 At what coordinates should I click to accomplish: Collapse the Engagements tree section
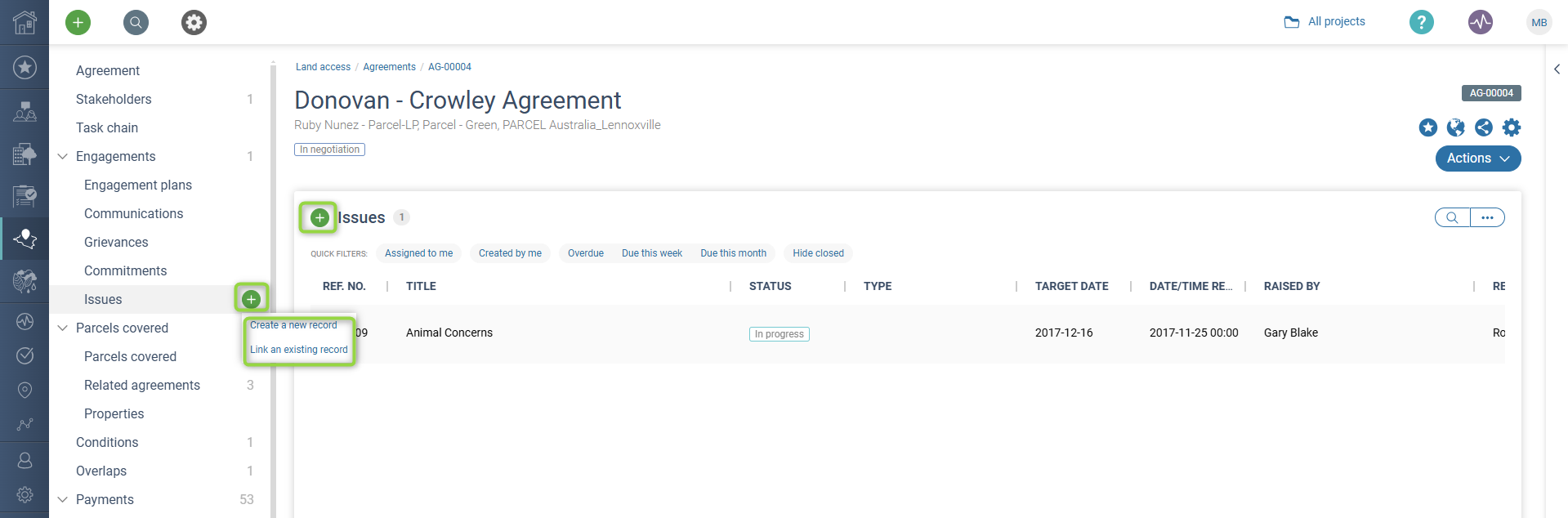63,156
